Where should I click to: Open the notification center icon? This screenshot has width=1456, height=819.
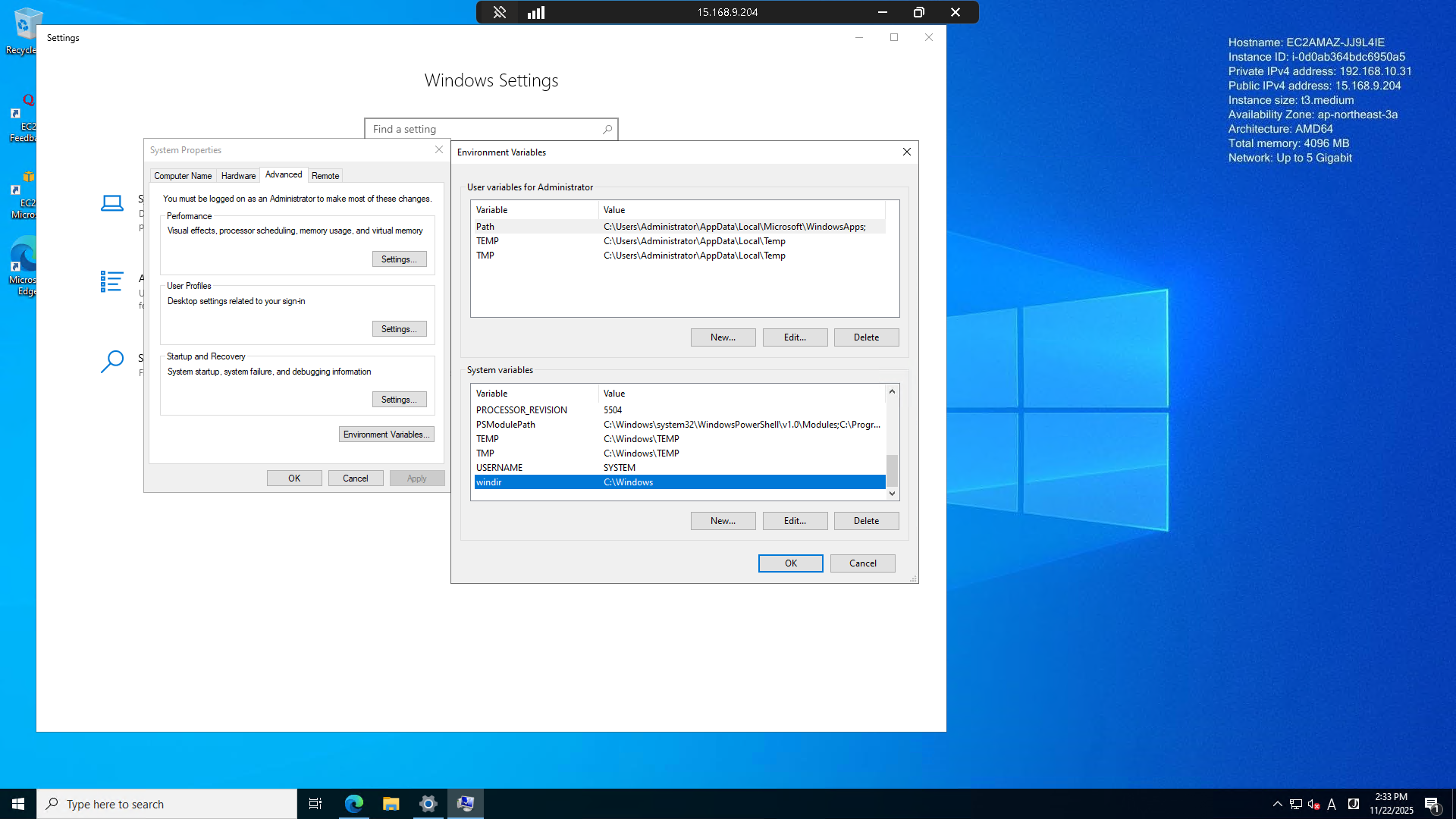1432,804
